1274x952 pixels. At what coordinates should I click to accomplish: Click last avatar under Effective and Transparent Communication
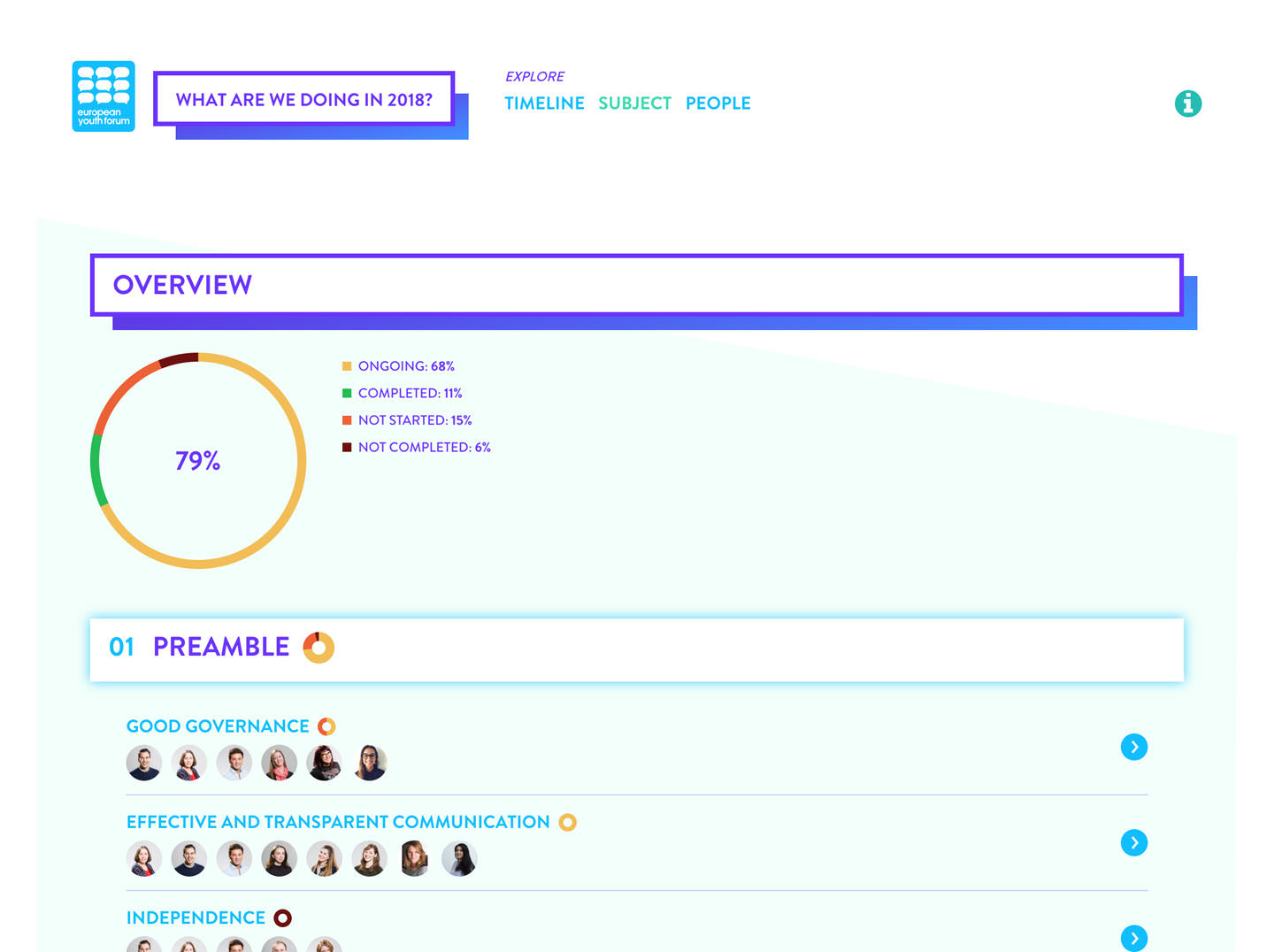point(459,858)
